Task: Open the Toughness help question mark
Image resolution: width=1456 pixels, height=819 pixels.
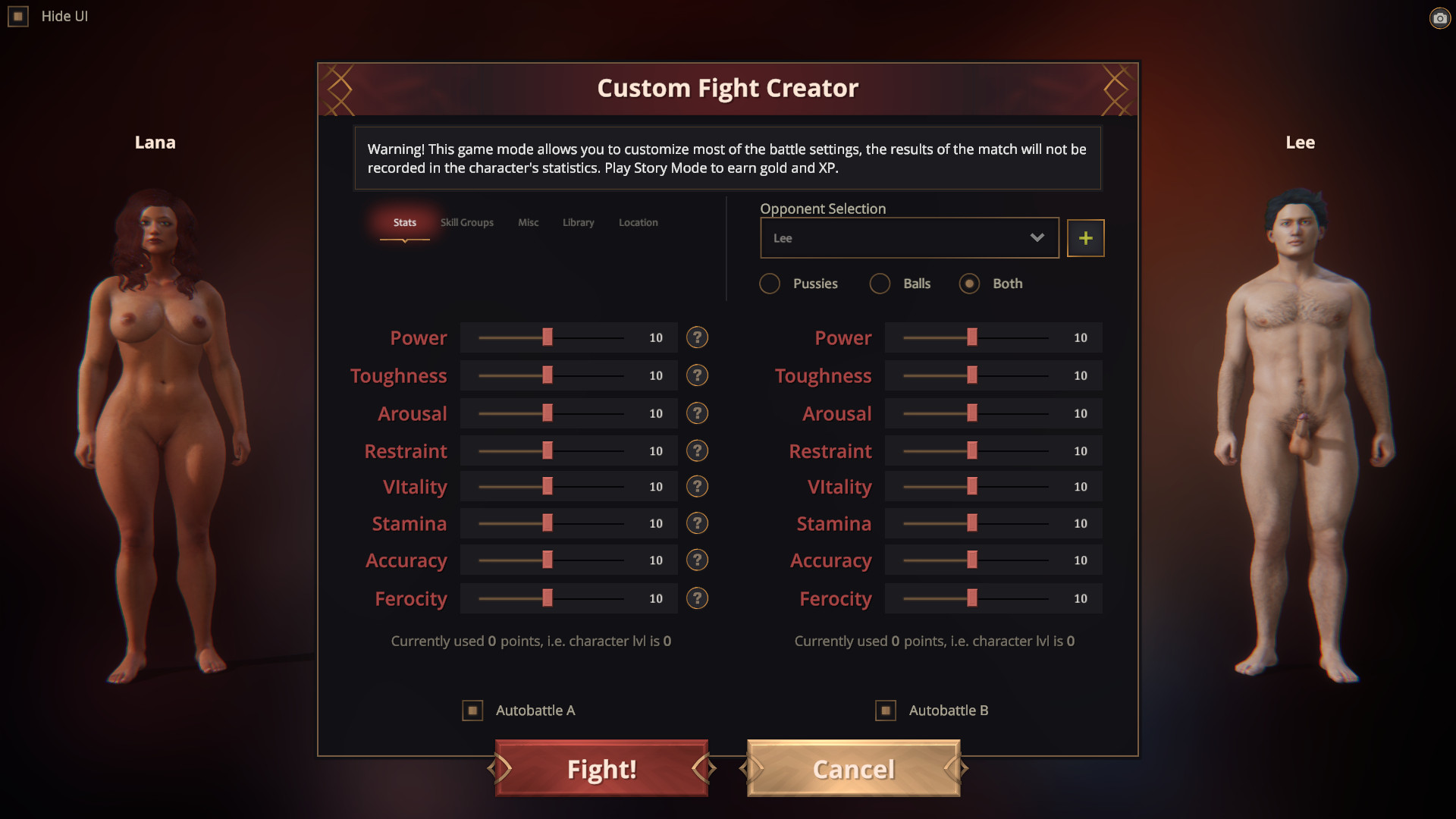Action: [x=697, y=375]
